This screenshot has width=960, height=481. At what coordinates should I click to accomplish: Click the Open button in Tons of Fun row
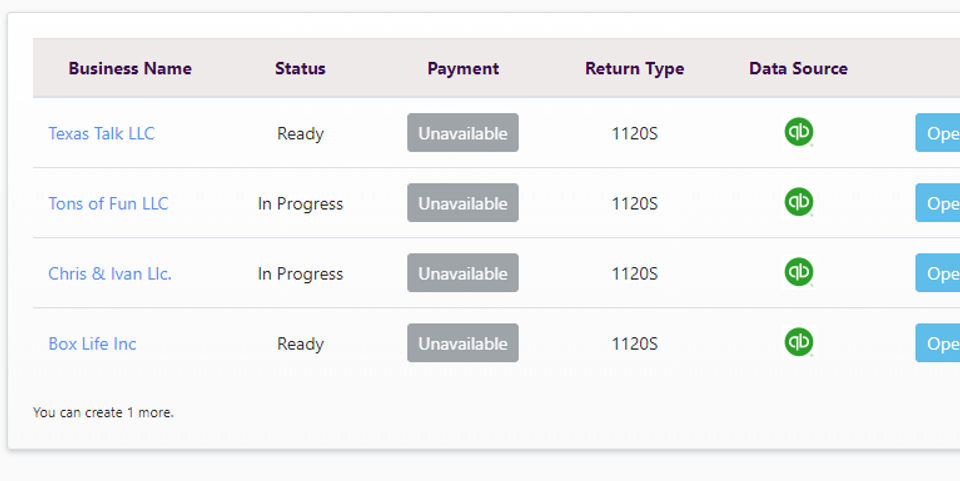point(938,203)
